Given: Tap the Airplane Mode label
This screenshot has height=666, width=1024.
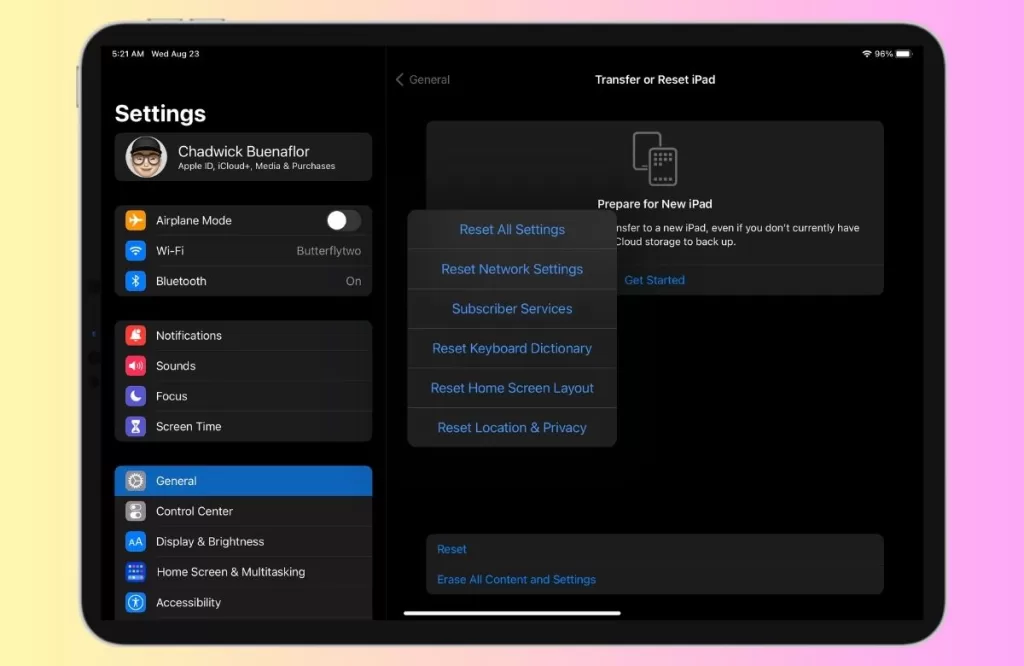Looking at the screenshot, I should pos(194,221).
